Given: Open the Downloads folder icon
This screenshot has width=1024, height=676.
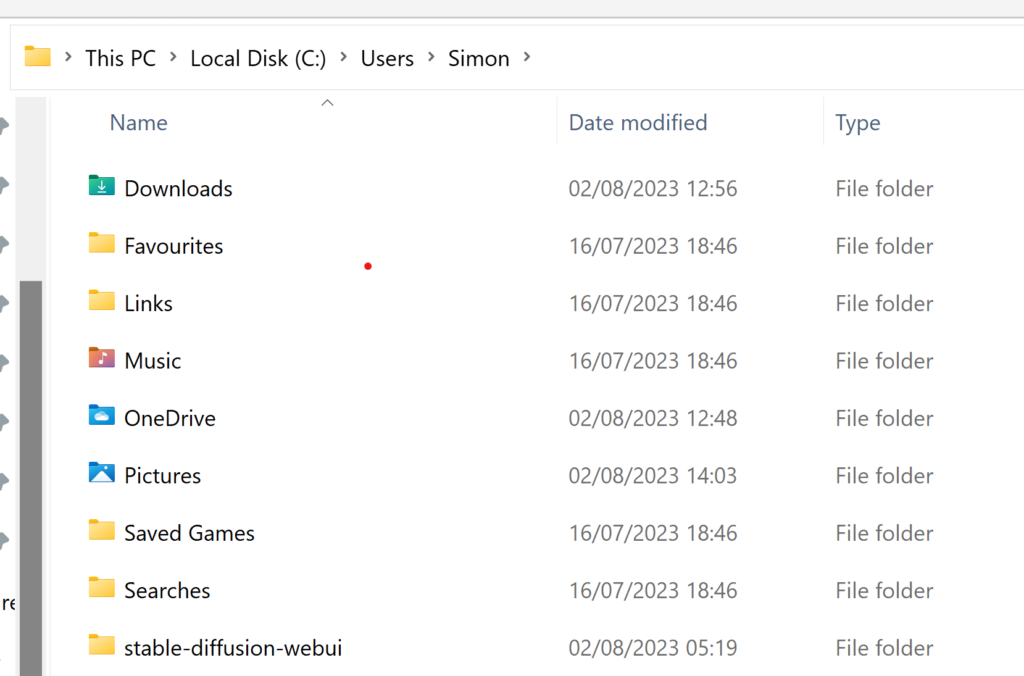Looking at the screenshot, I should (100, 187).
